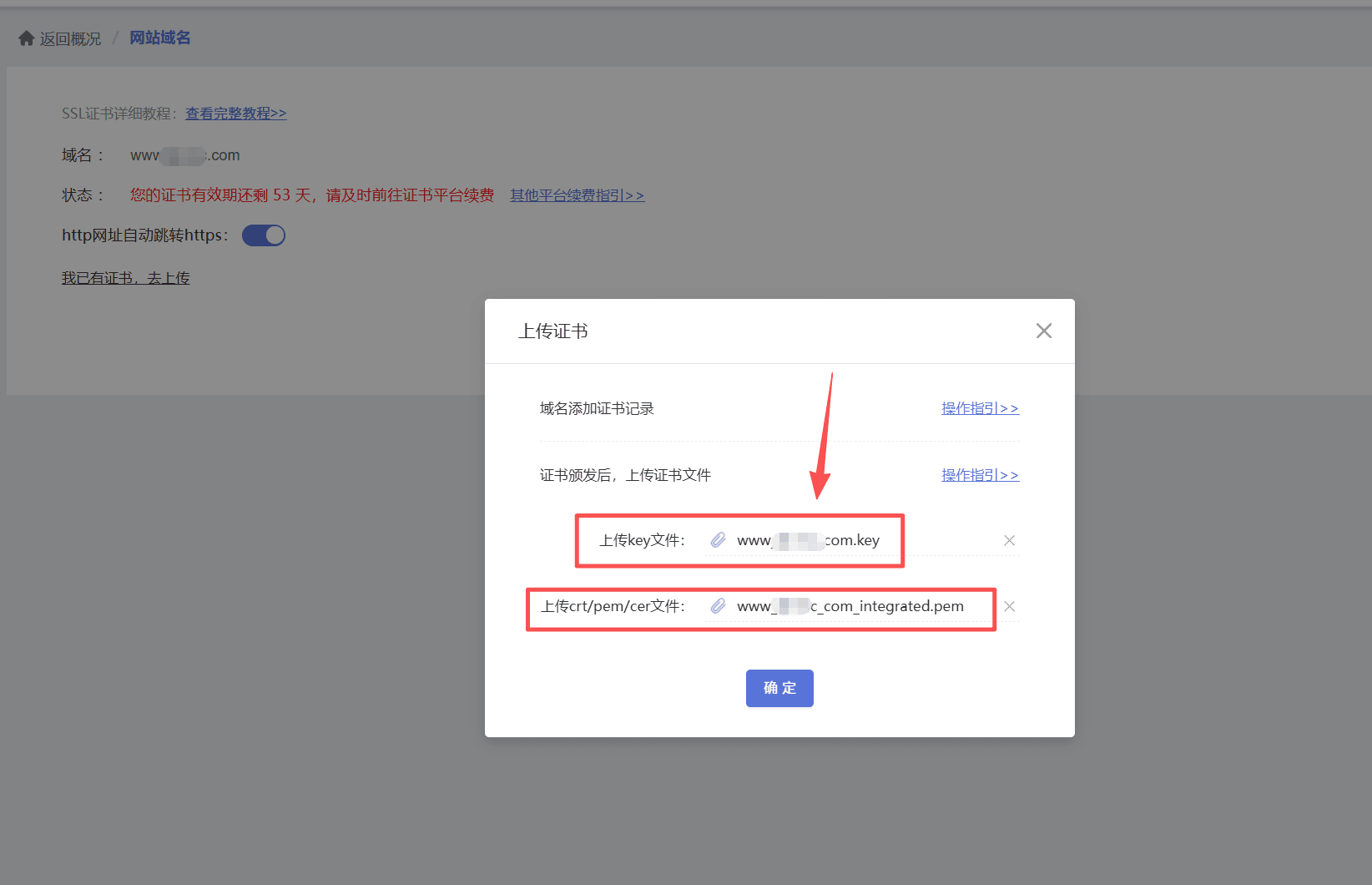The width and height of the screenshot is (1372, 885).
Task: Click 操作指引 next to 域名添加证书记录
Action: click(979, 407)
